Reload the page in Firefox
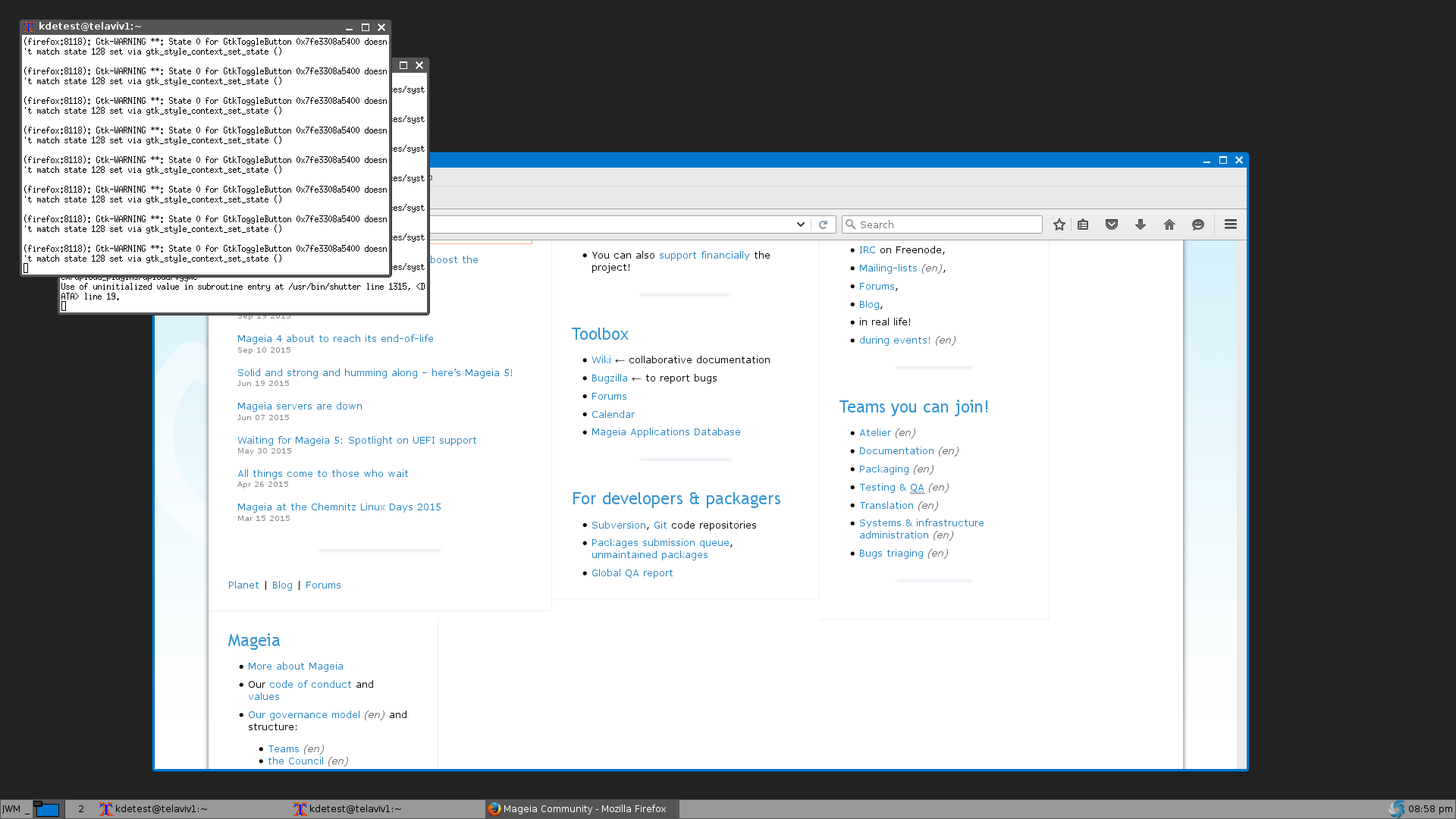The width and height of the screenshot is (1456, 819). [823, 224]
